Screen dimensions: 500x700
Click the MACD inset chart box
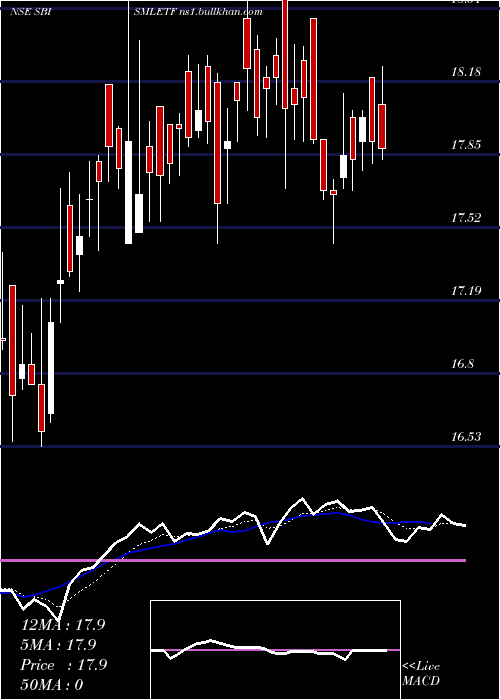tap(275, 650)
